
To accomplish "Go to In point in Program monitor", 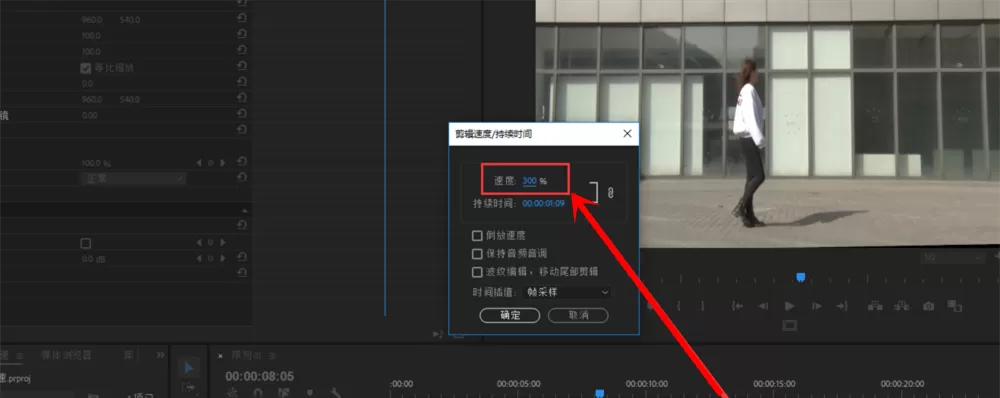I will pyautogui.click(x=738, y=306).
